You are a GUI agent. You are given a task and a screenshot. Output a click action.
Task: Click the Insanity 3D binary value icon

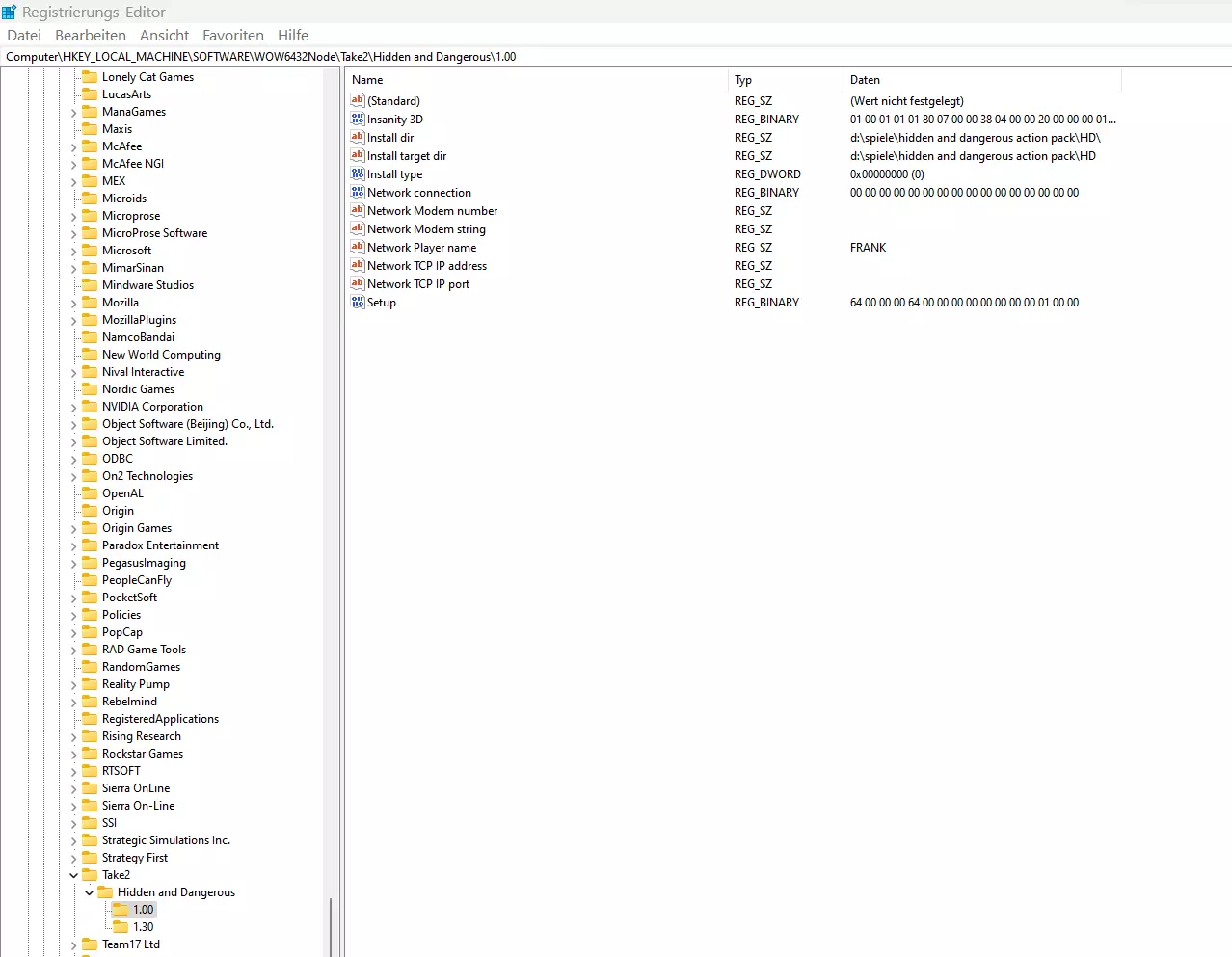(x=358, y=119)
